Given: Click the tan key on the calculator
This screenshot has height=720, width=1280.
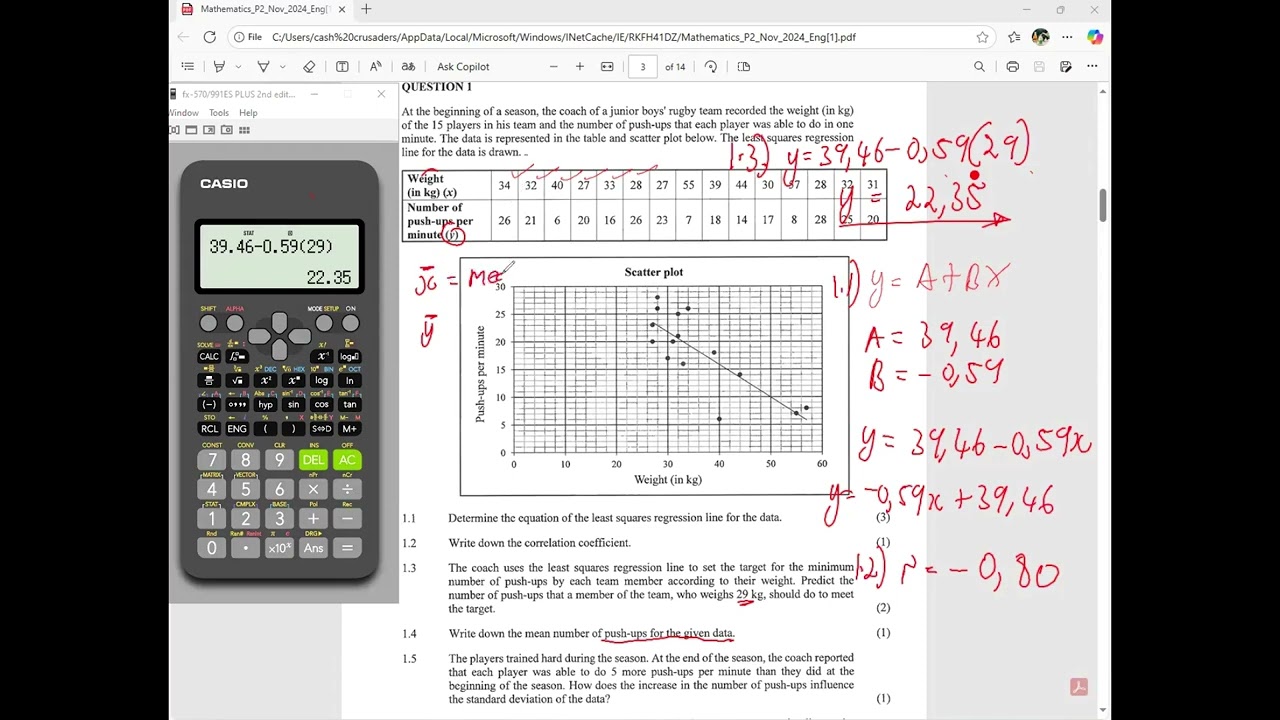Looking at the screenshot, I should 349,405.
